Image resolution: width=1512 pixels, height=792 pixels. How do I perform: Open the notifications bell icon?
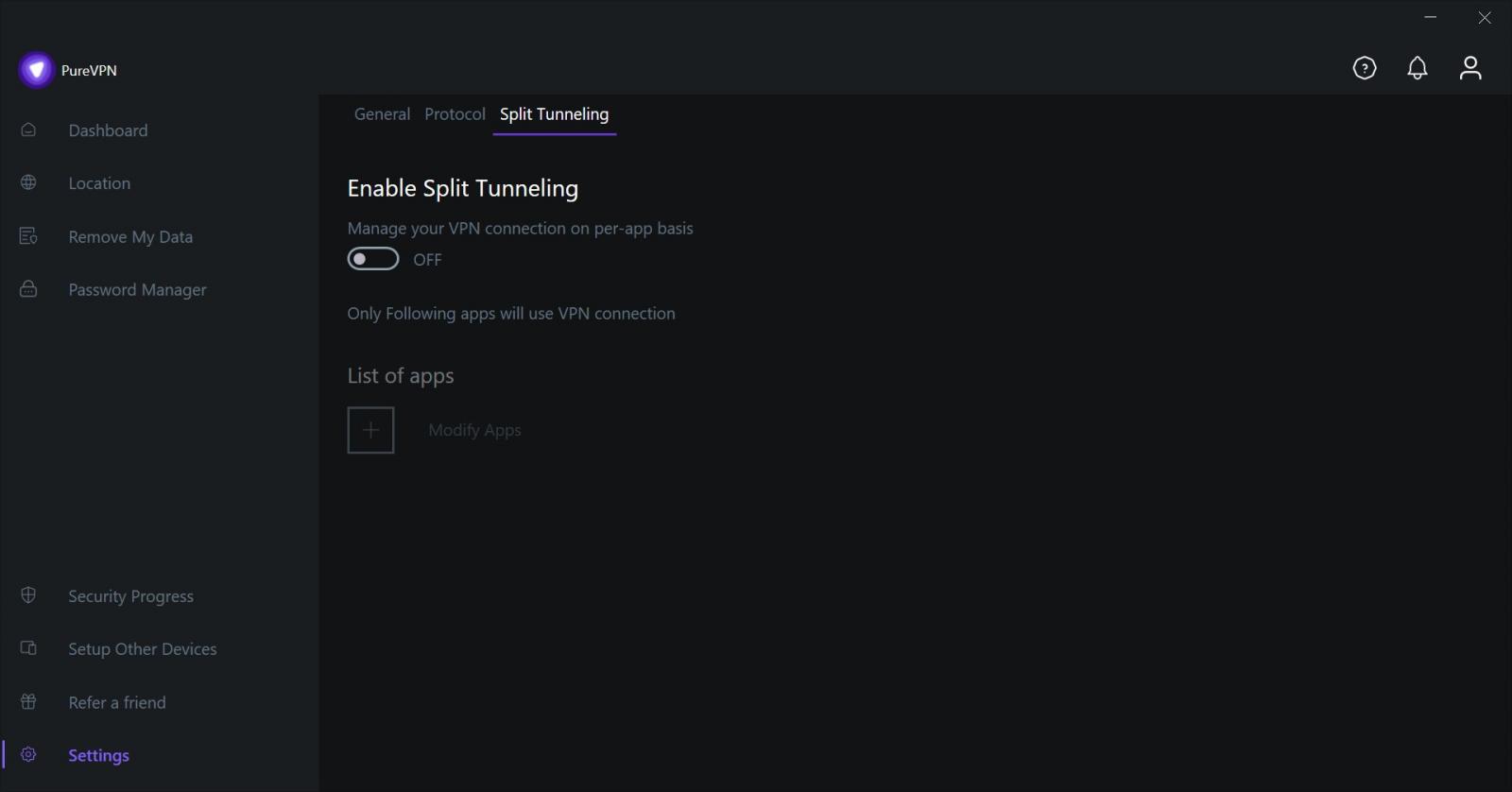[x=1417, y=67]
